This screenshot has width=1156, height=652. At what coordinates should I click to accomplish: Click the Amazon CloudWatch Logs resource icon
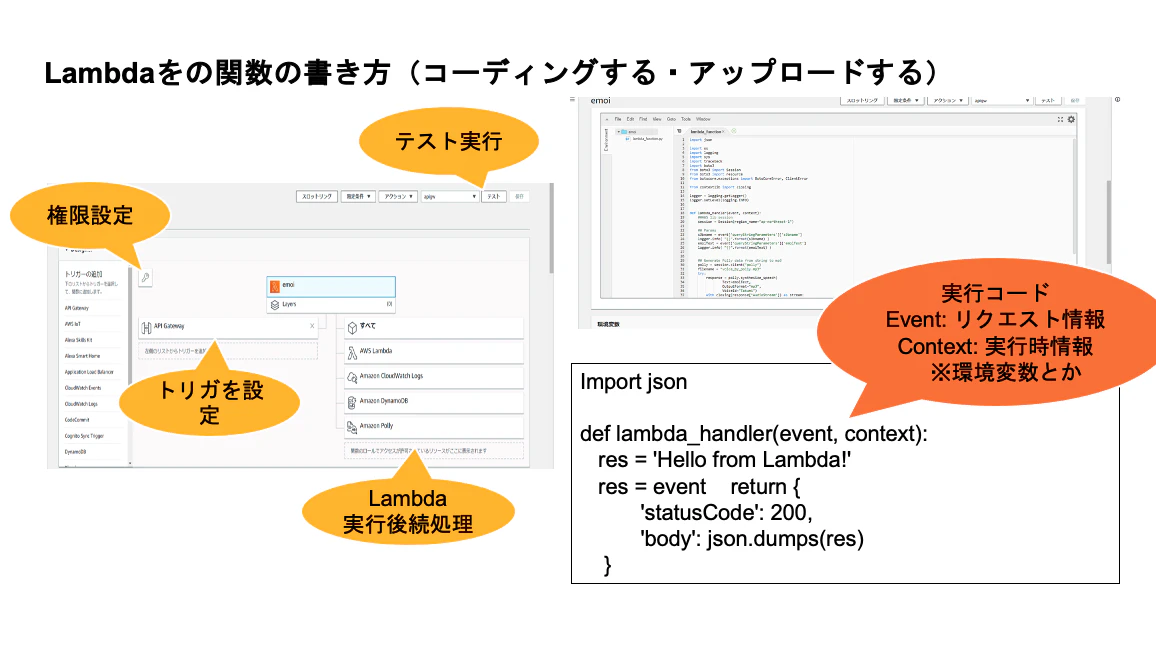[x=352, y=377]
